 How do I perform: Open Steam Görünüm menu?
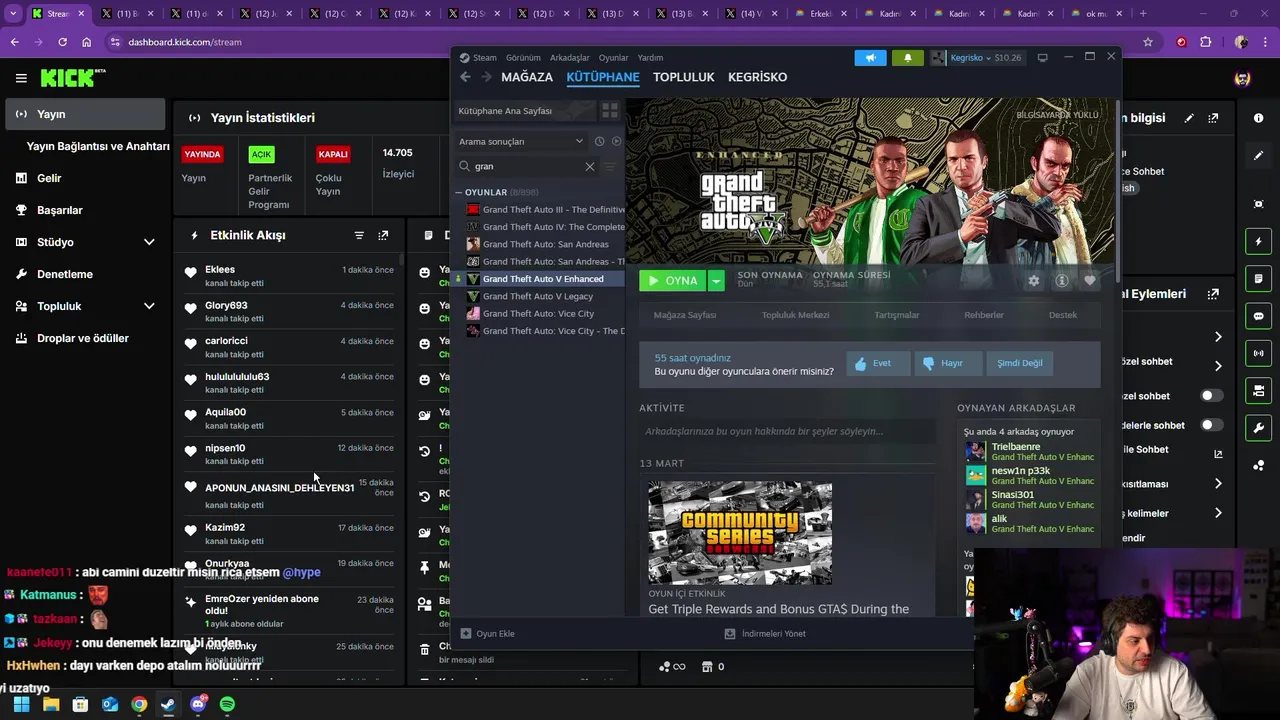pos(523,58)
